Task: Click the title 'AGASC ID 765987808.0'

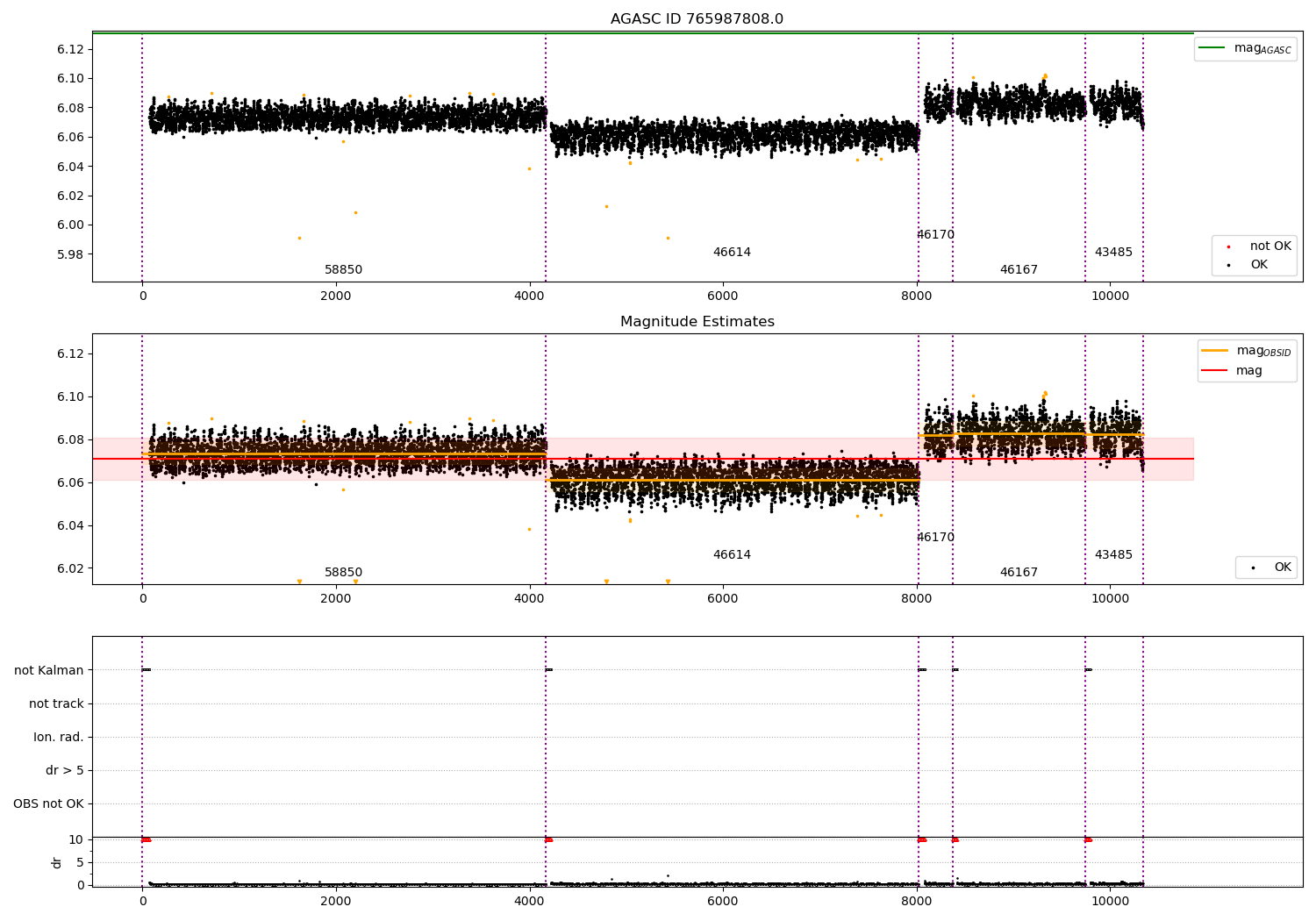Action: (x=697, y=19)
